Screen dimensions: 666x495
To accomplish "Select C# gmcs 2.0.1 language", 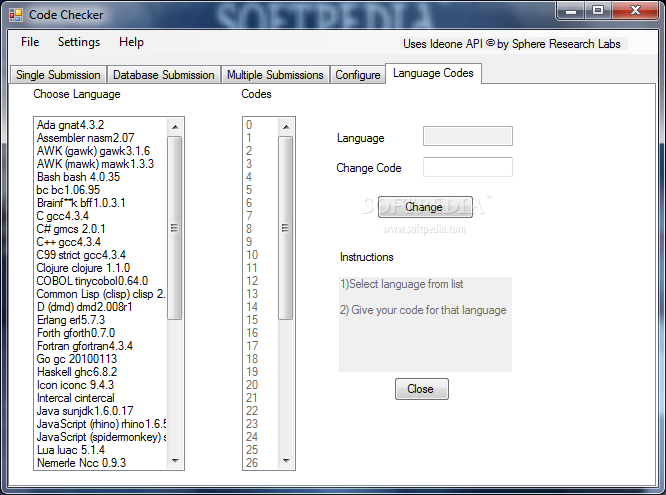I will (x=101, y=229).
